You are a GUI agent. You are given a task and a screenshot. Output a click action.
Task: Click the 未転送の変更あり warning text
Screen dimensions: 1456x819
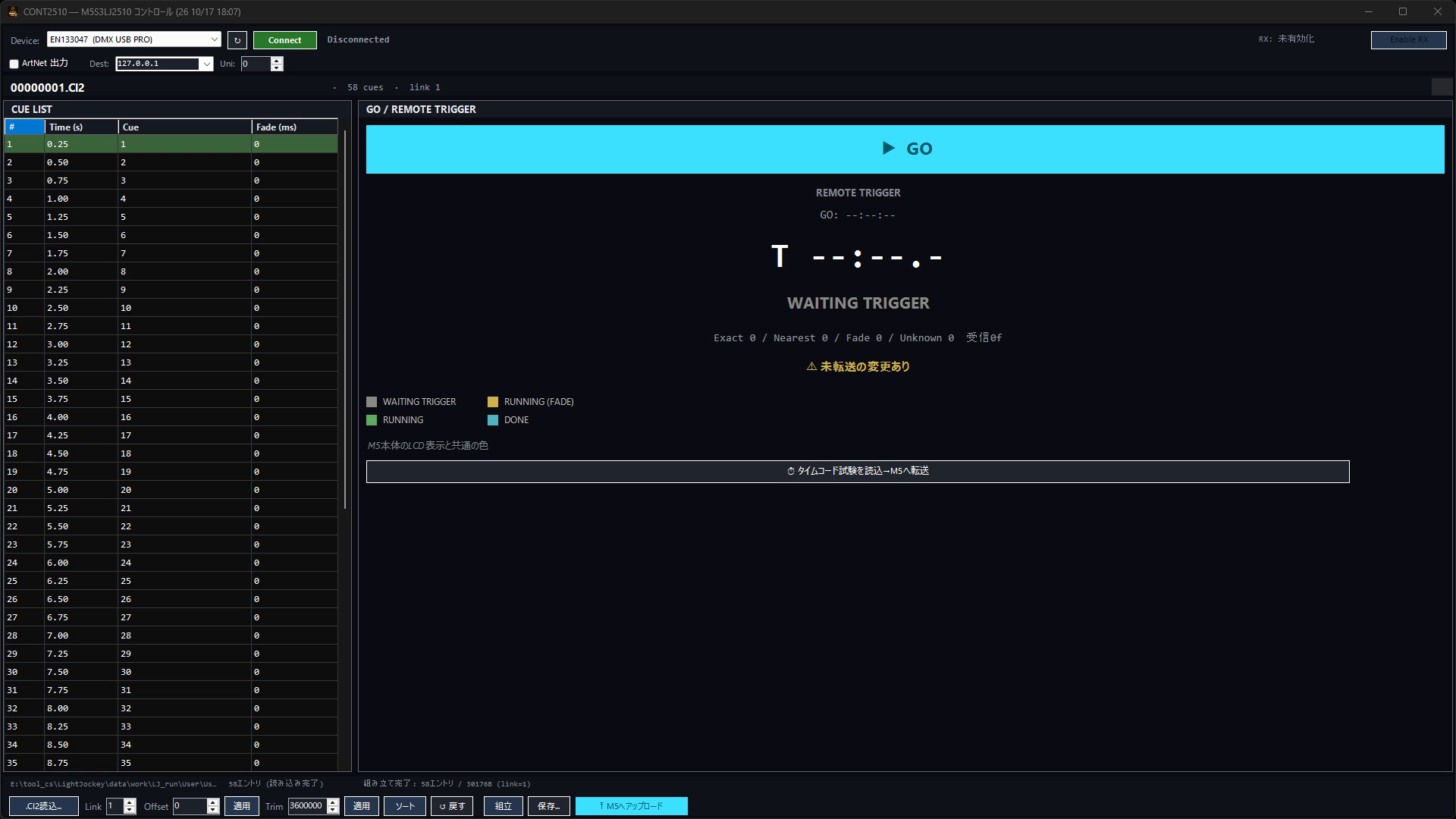point(858,366)
